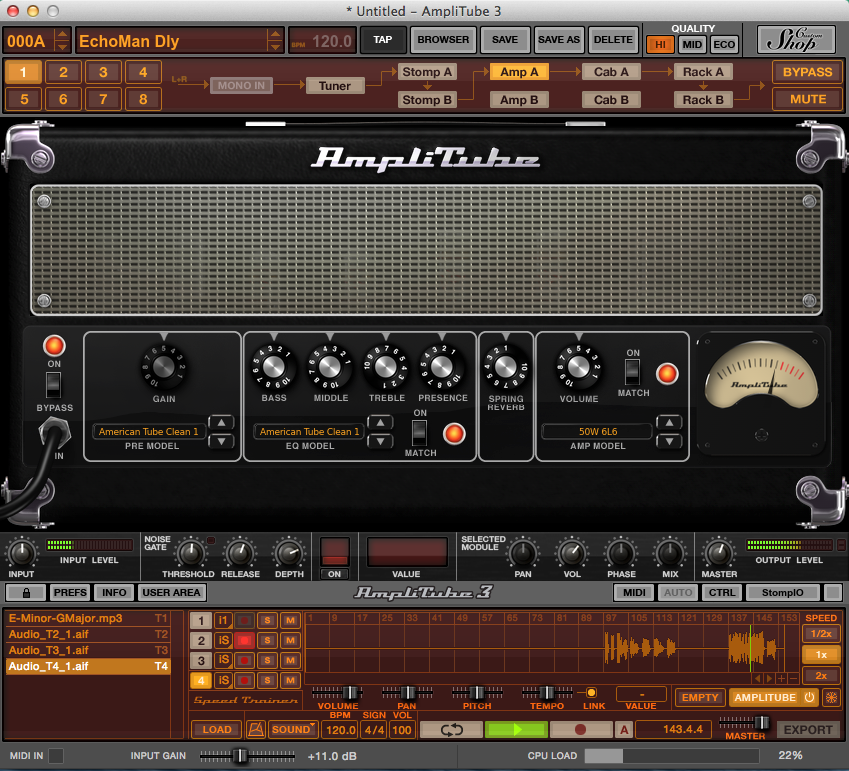Open the Custom Shop logo button
The width and height of the screenshot is (849, 771).
coord(795,40)
